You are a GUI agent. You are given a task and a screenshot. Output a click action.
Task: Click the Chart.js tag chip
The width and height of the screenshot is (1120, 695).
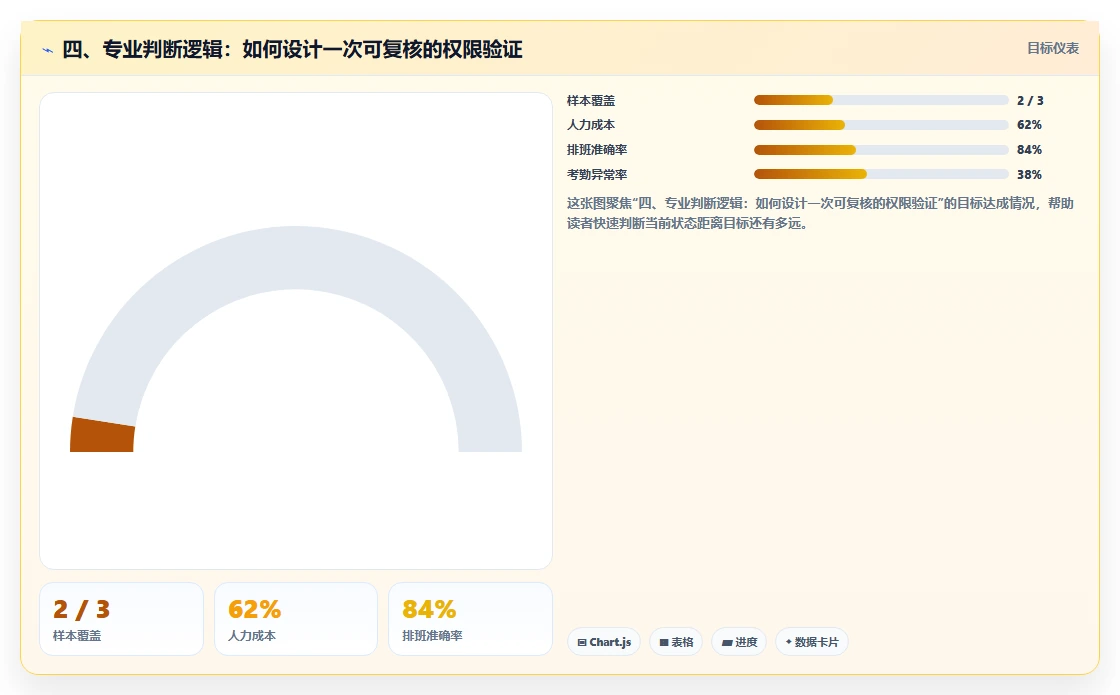point(604,642)
